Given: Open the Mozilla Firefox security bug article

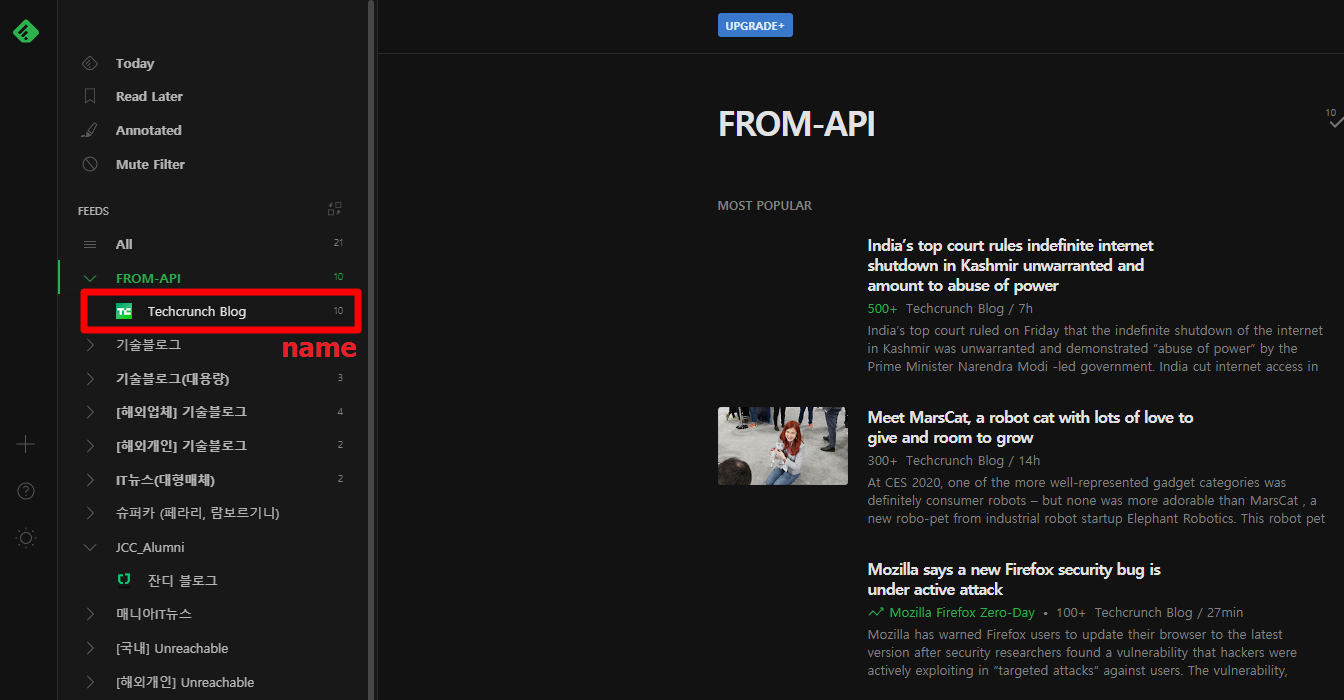Looking at the screenshot, I should coord(1014,579).
